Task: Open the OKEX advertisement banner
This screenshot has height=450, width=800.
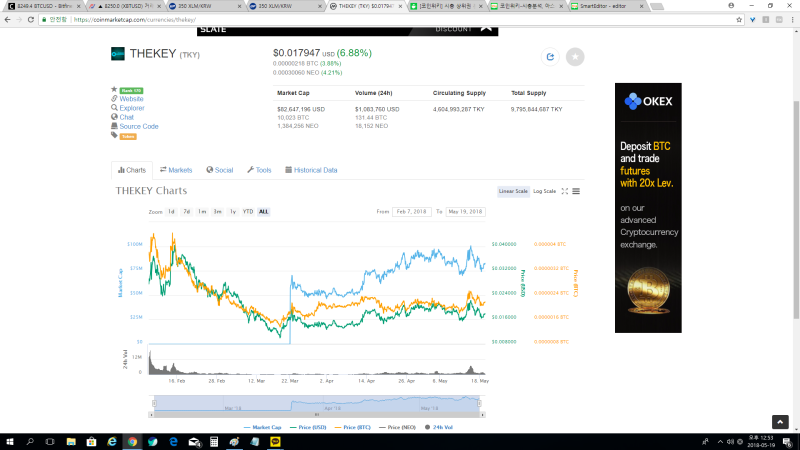Action: (x=648, y=208)
